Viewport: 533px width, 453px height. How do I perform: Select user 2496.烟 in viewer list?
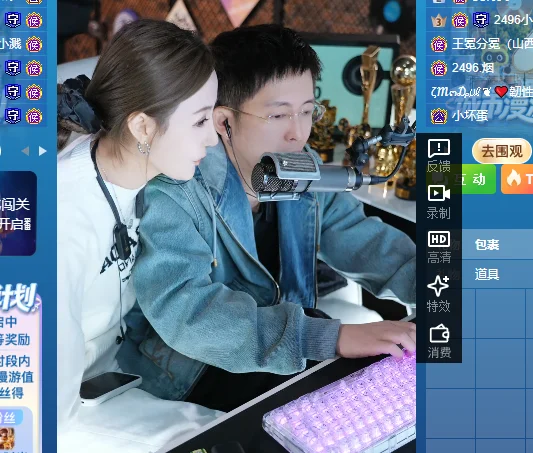point(472,68)
